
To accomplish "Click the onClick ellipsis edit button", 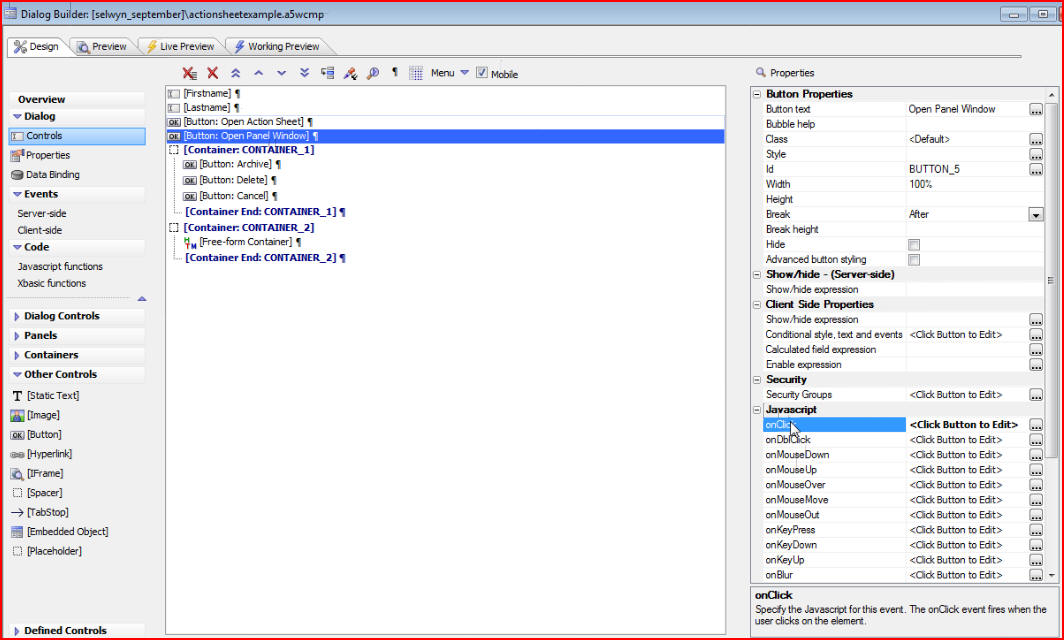I will coord(1036,425).
